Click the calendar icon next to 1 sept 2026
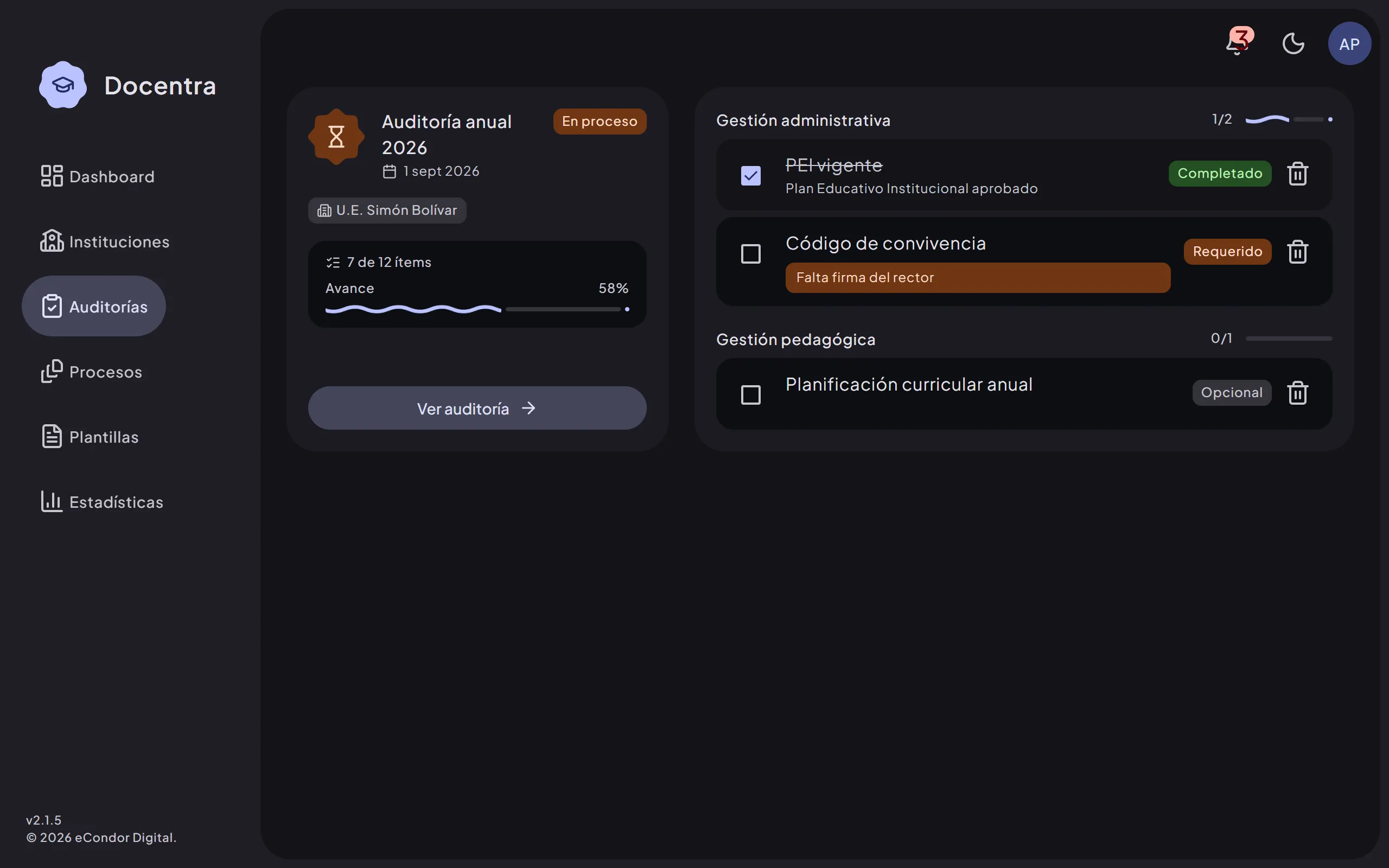1389x868 pixels. click(x=390, y=171)
